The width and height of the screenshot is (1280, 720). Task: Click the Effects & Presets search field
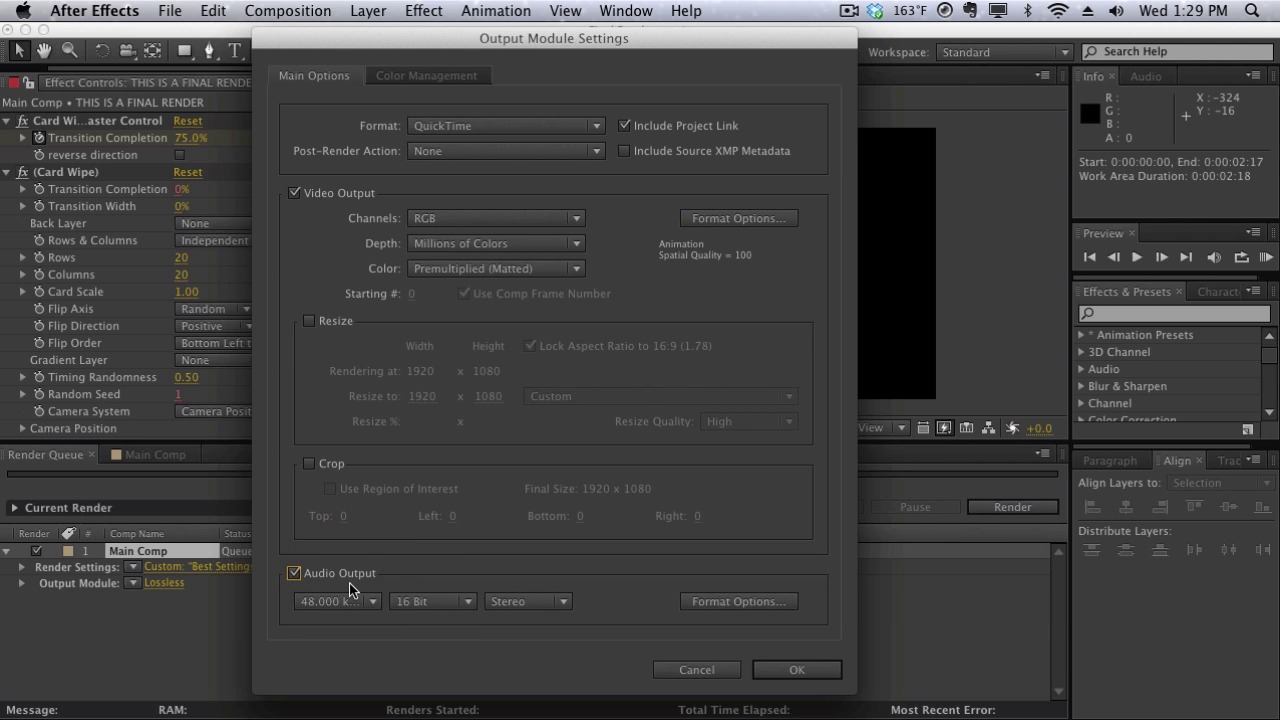[x=1174, y=314]
